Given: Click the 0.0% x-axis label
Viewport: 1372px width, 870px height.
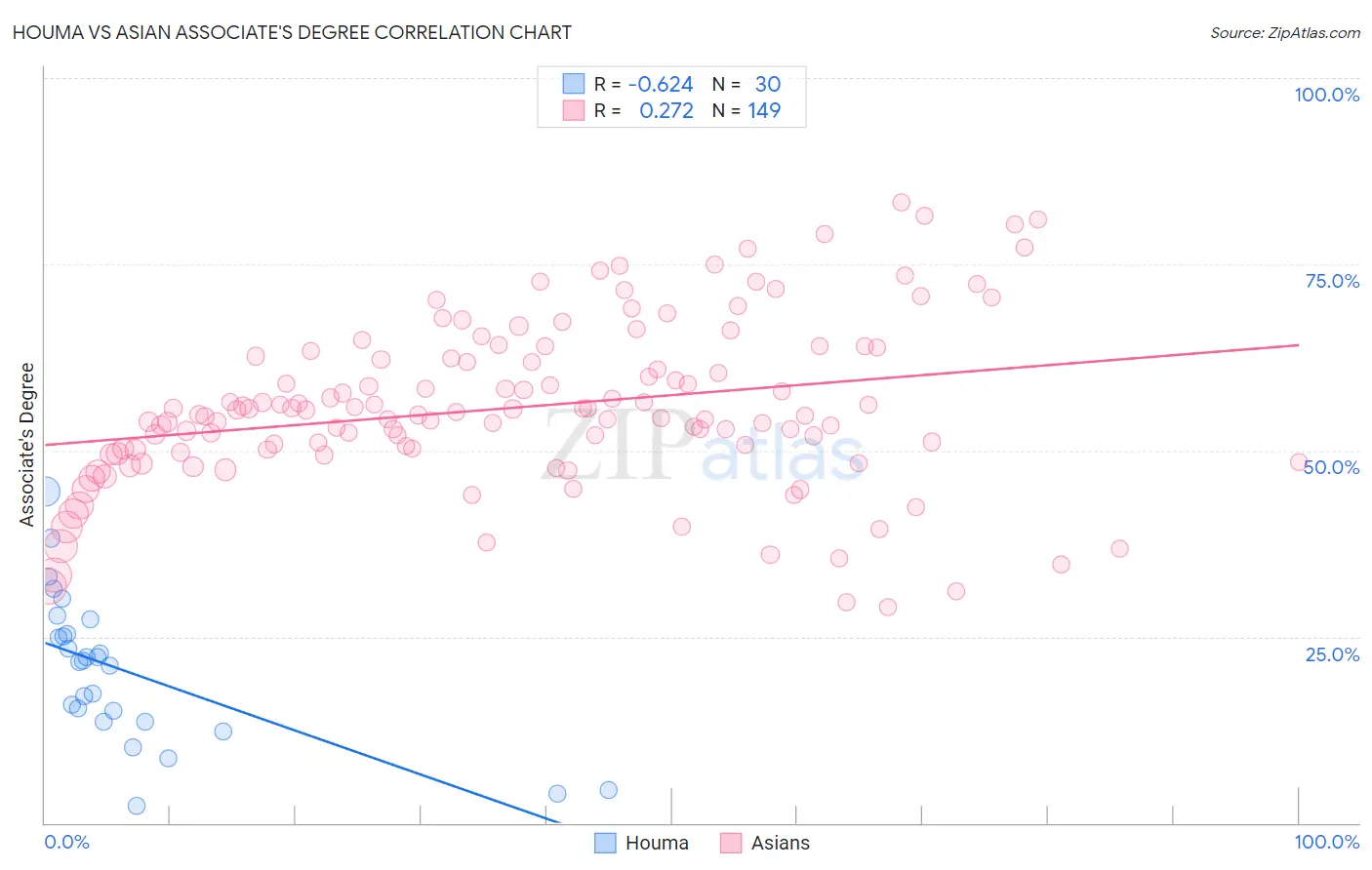Looking at the screenshot, I should (x=66, y=842).
